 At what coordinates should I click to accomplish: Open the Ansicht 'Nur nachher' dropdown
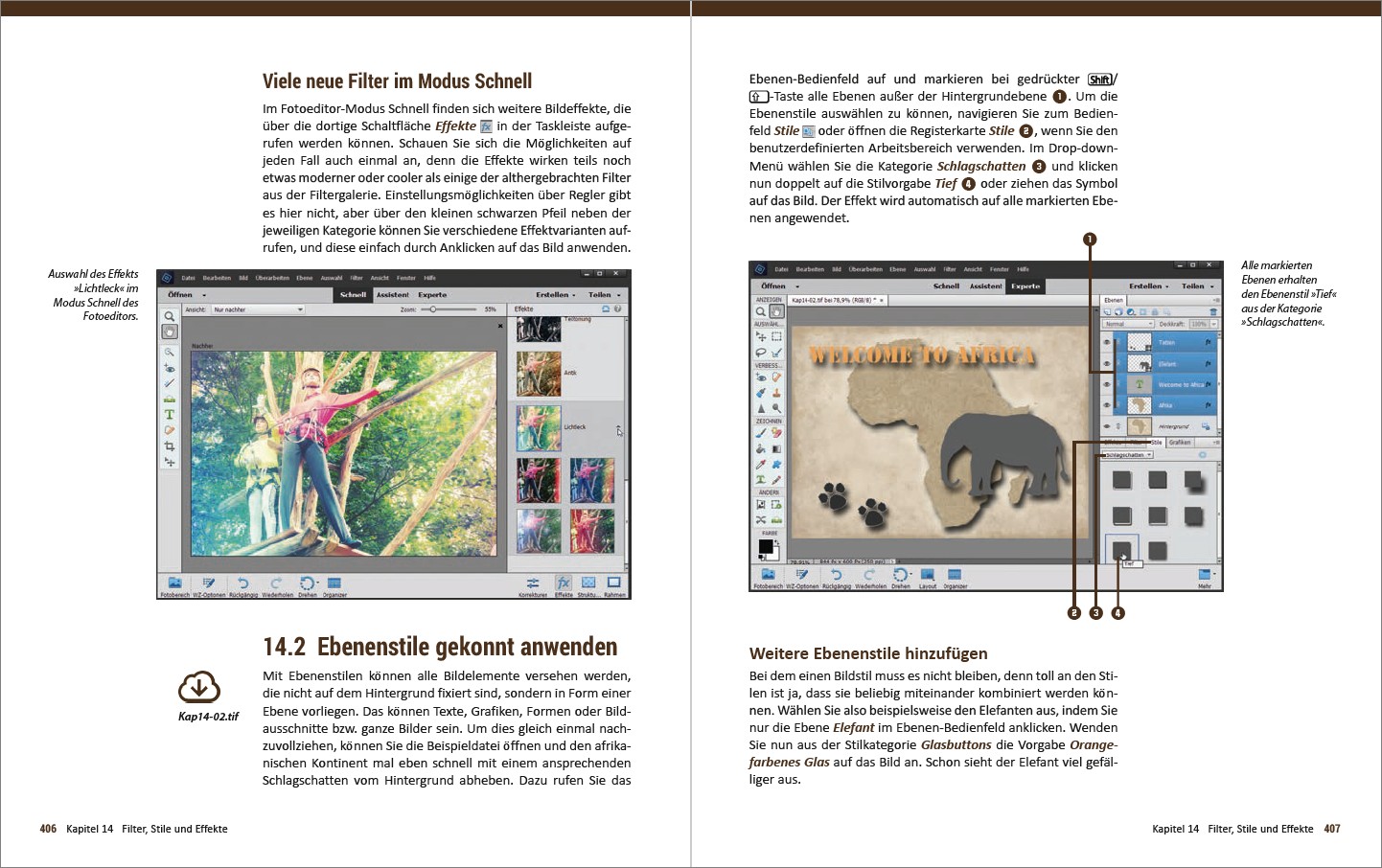tap(258, 309)
